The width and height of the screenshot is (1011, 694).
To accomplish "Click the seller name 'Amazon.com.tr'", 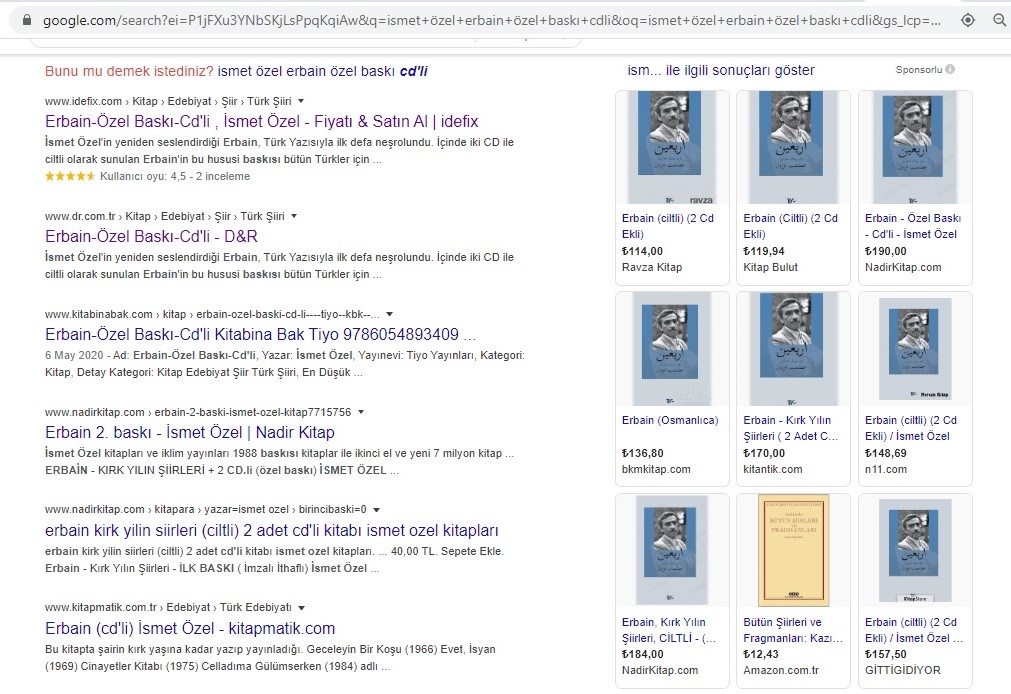I will tap(781, 670).
